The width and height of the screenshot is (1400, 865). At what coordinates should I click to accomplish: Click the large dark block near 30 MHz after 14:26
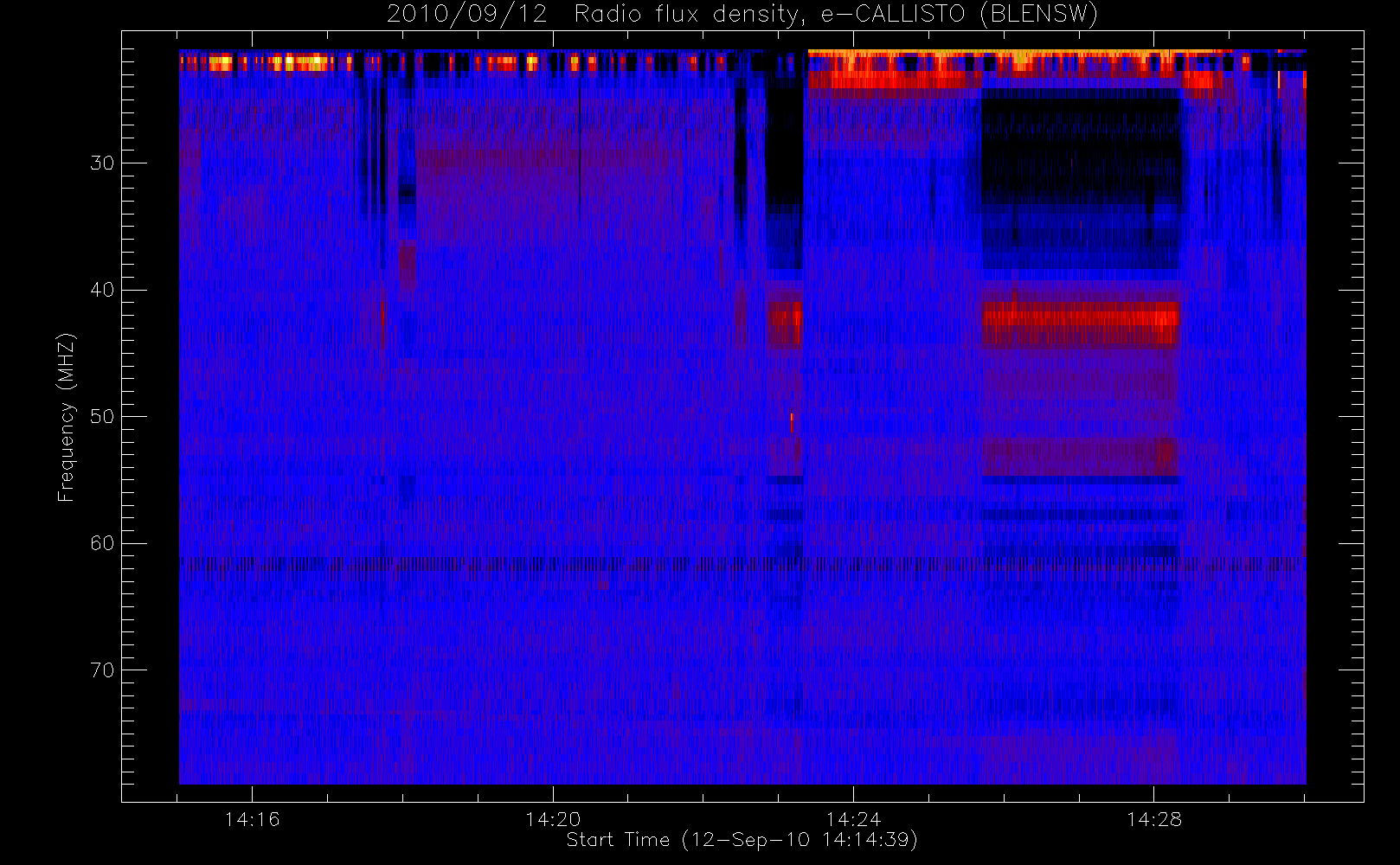(1082, 151)
